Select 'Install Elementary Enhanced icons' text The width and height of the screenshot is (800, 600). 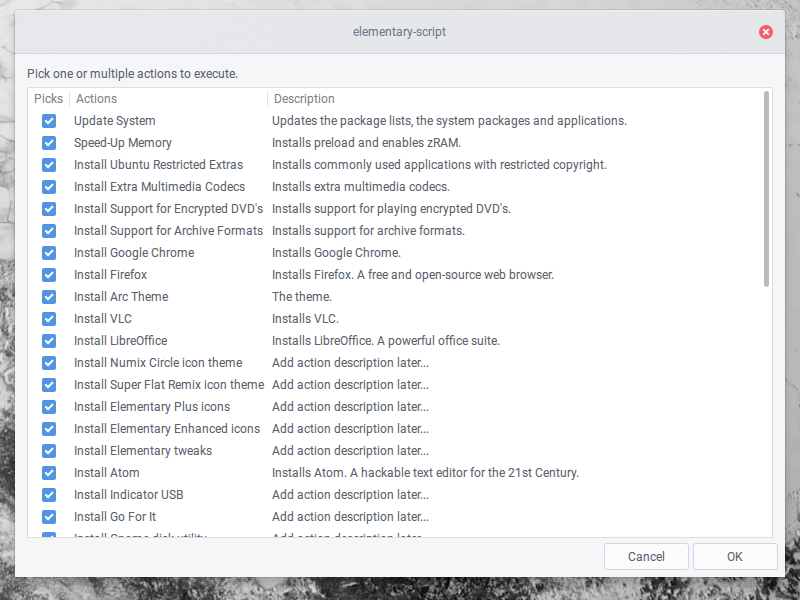(167, 429)
